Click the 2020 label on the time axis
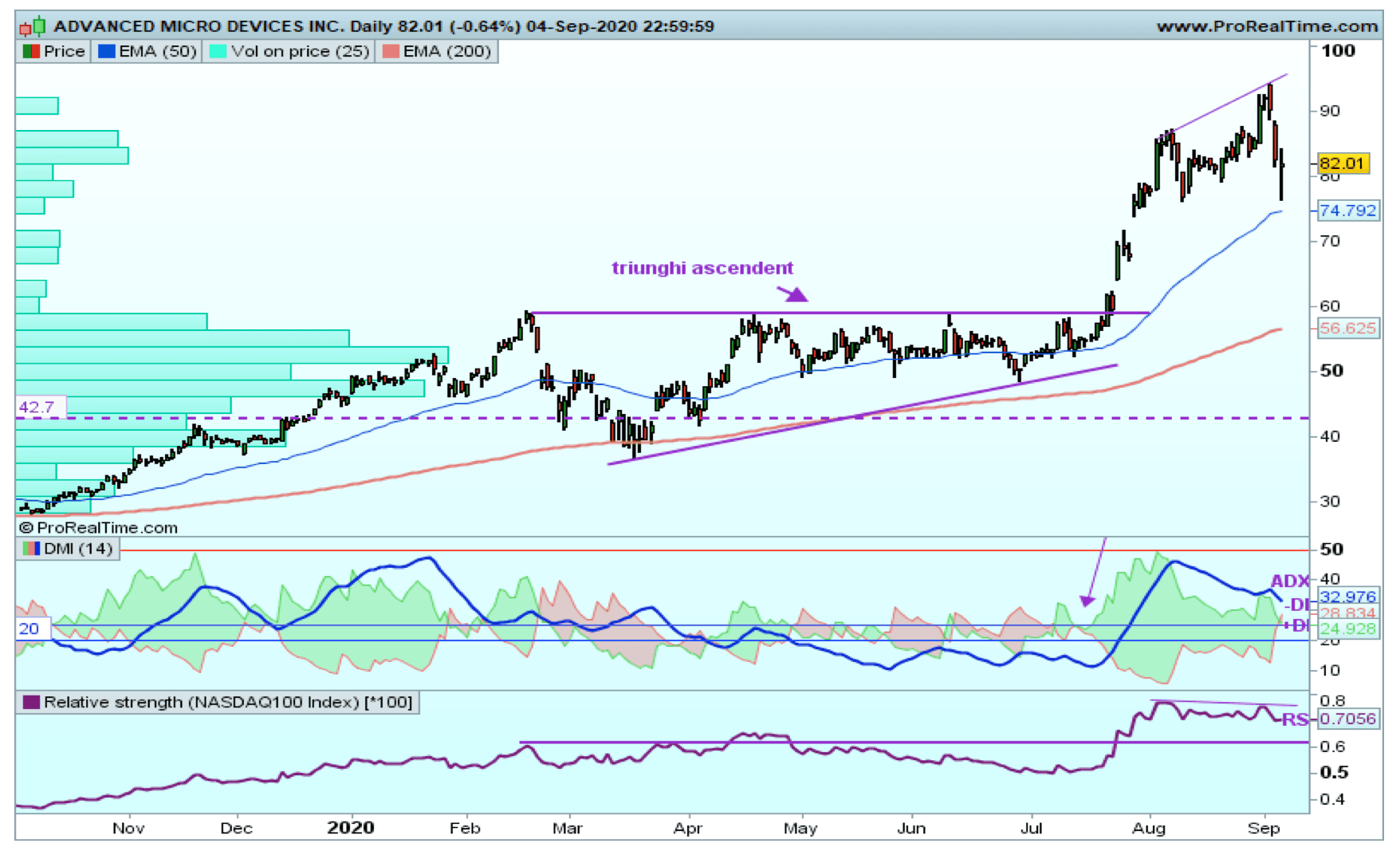 click(351, 828)
